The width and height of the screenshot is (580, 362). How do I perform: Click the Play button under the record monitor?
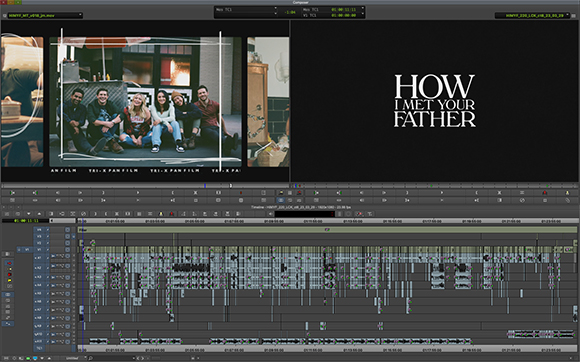(441, 193)
